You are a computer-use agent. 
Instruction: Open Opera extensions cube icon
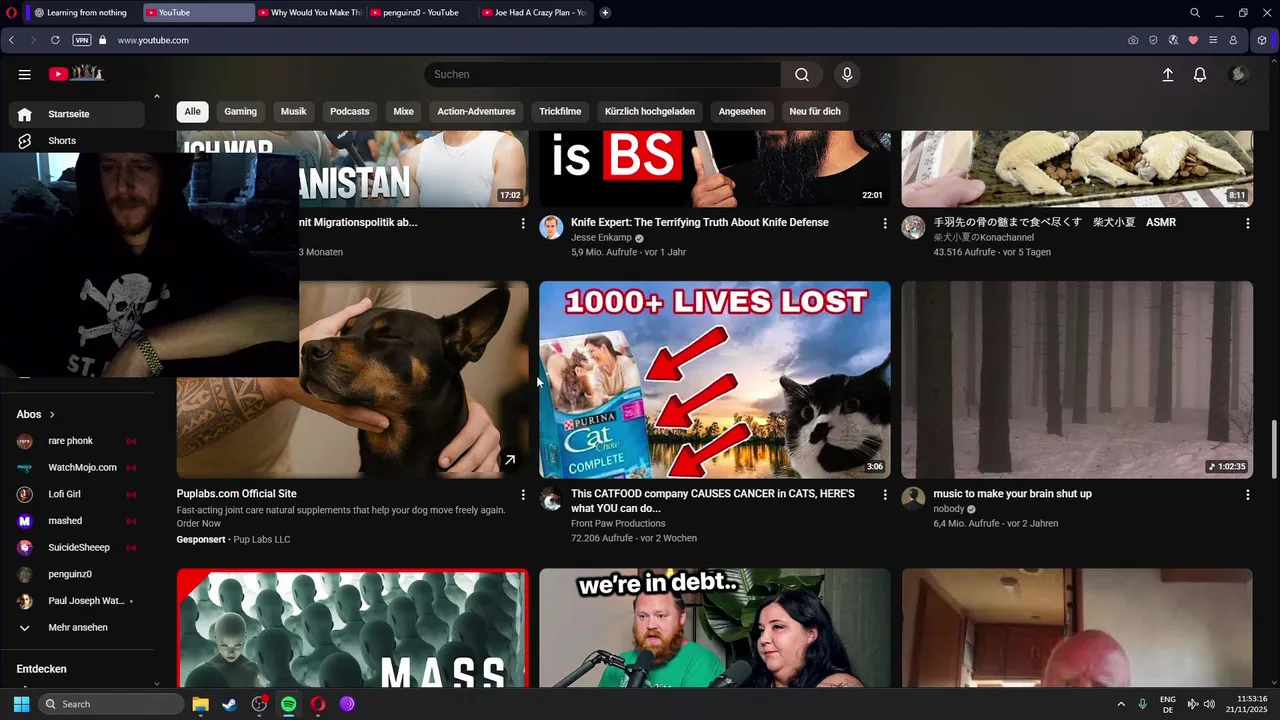click(1262, 40)
